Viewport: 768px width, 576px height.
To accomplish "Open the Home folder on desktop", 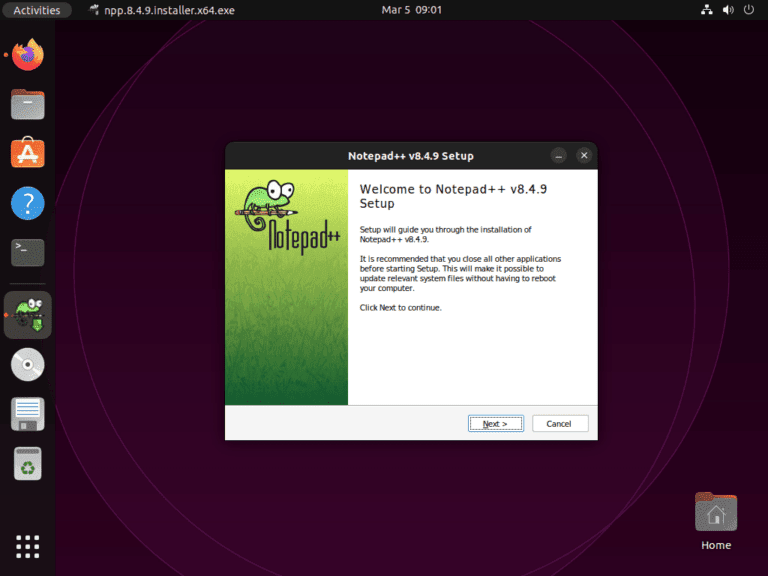I will pos(716,522).
